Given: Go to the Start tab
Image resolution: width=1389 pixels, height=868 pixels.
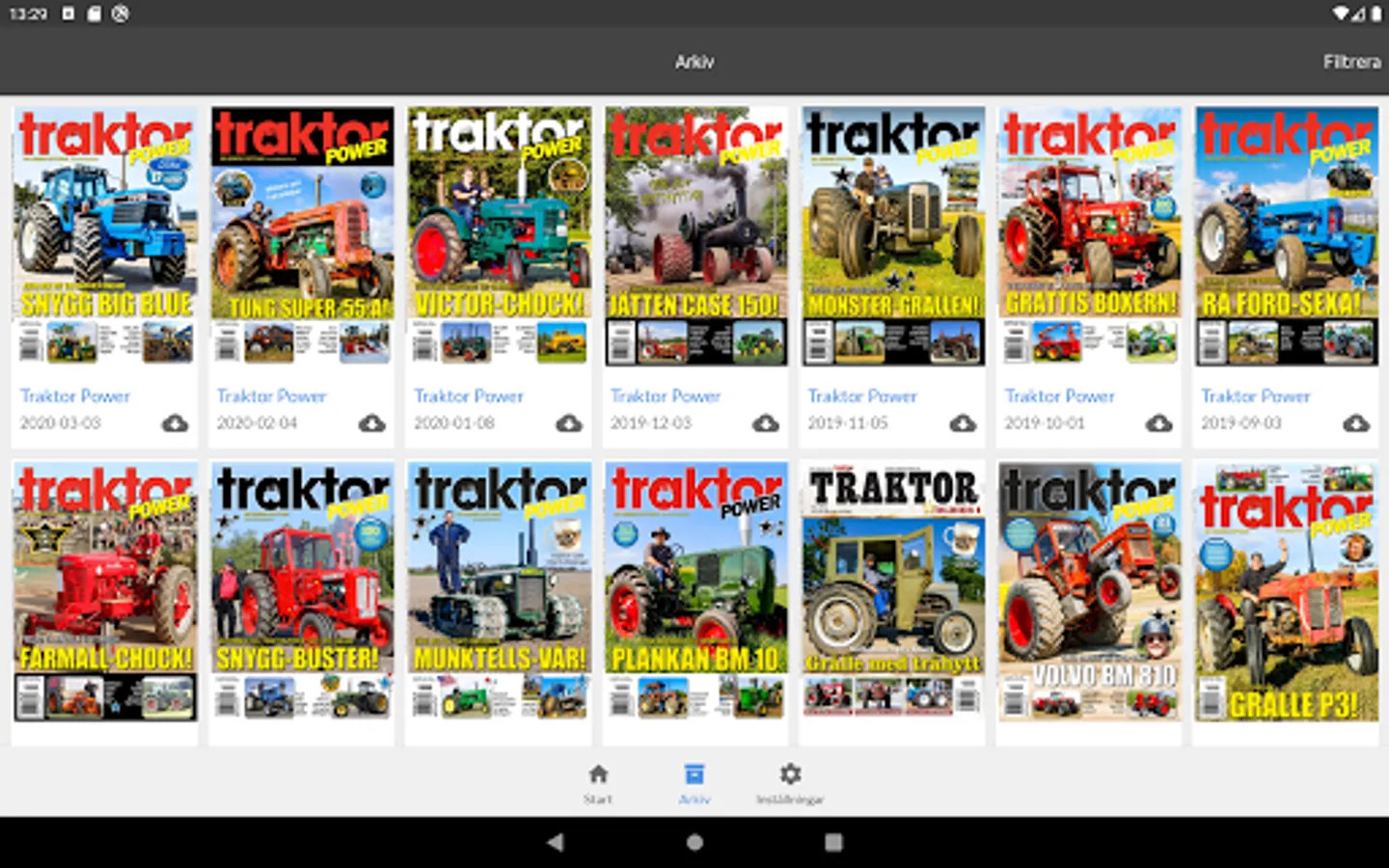Looking at the screenshot, I should point(598,783).
